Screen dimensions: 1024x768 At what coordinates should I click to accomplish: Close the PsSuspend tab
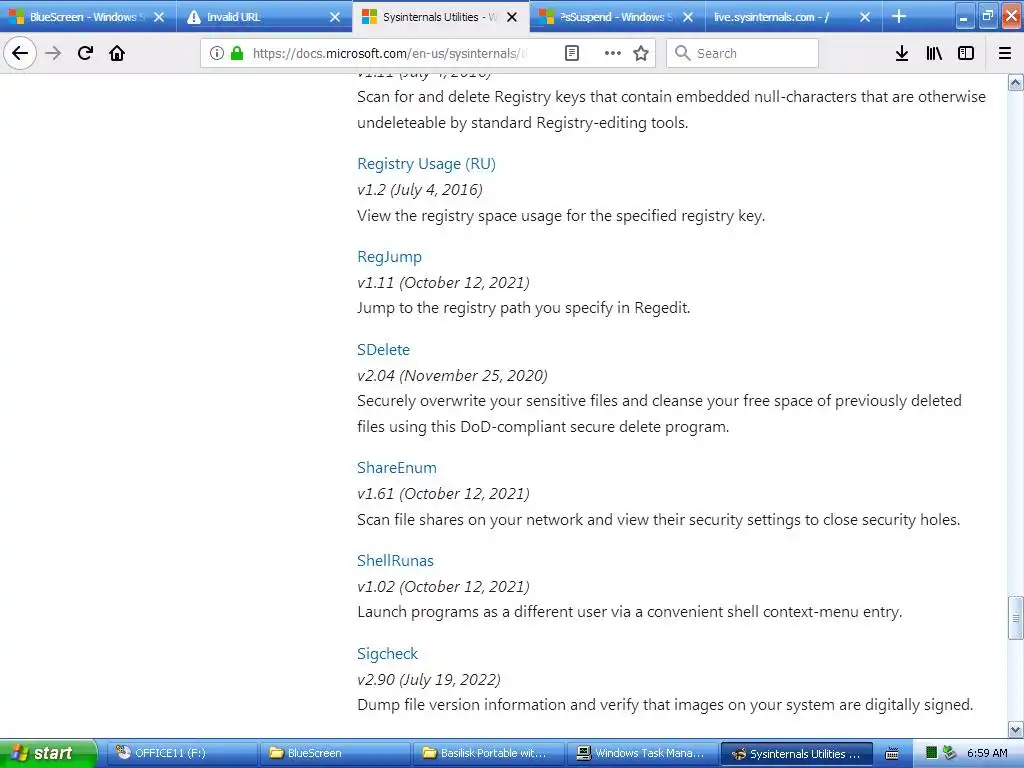coord(688,17)
